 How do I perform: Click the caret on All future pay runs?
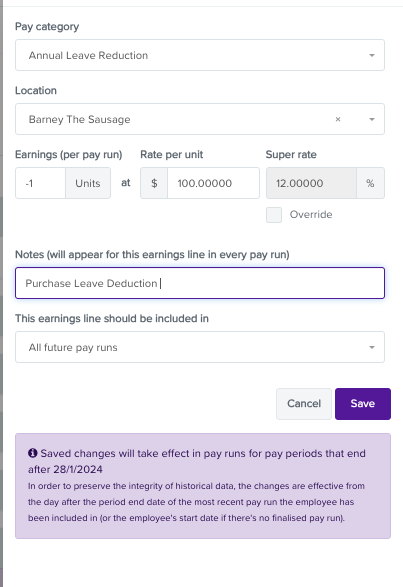pos(372,347)
